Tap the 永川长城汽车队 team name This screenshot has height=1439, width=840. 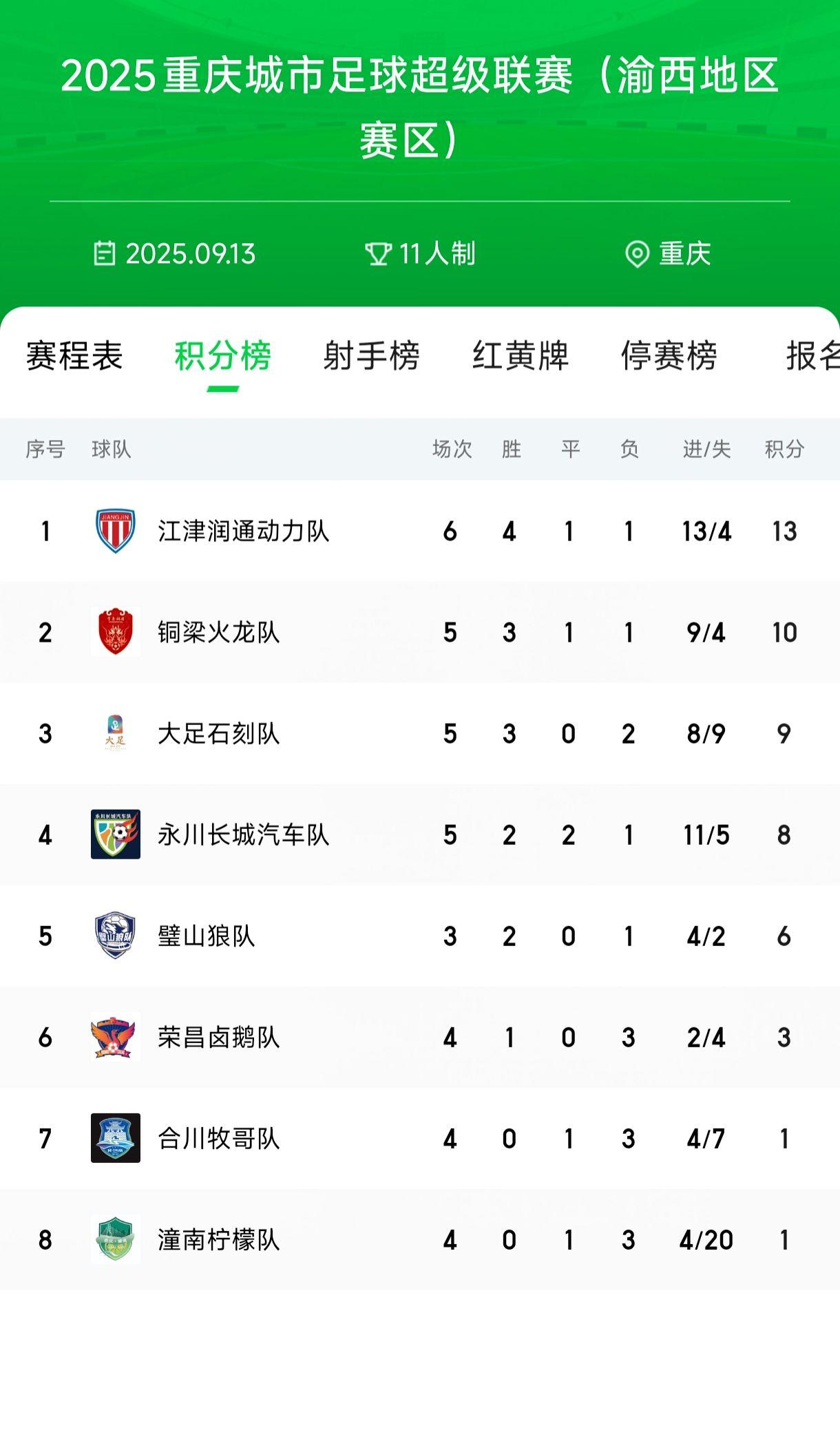point(244,834)
